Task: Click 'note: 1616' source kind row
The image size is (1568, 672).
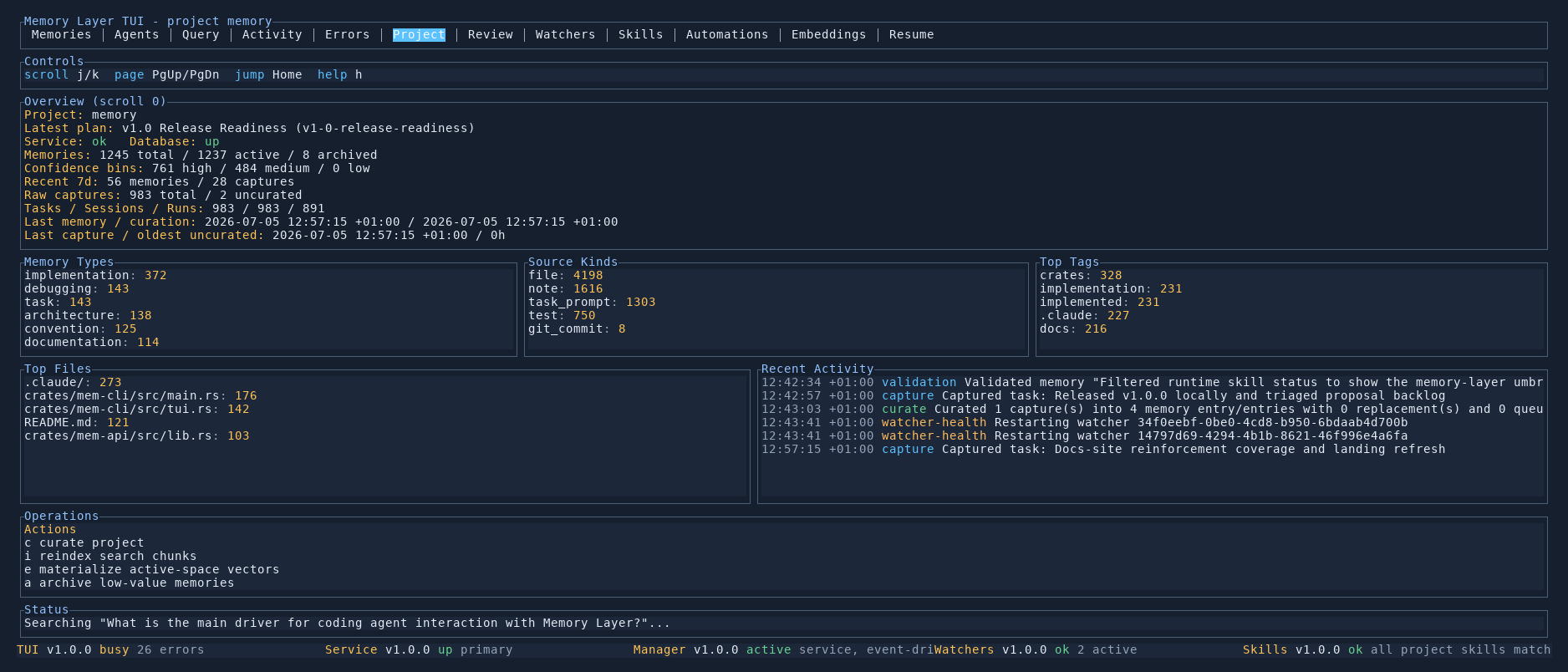Action: pyautogui.click(x=566, y=288)
